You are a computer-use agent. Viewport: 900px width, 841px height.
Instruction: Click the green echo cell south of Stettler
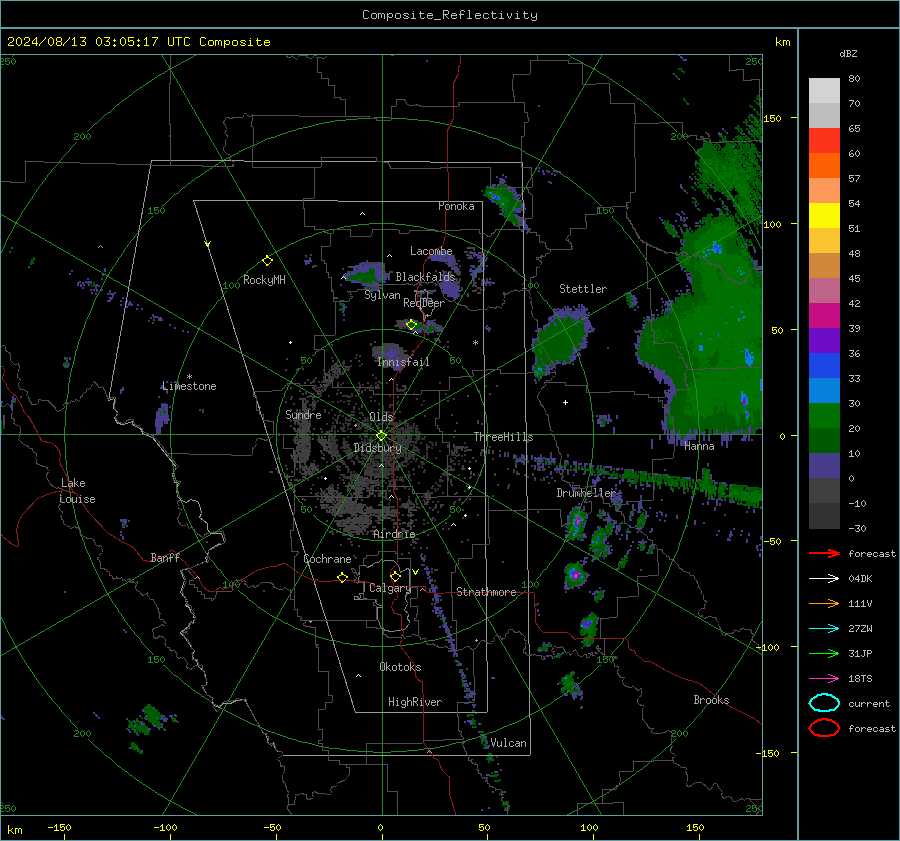pyautogui.click(x=561, y=339)
